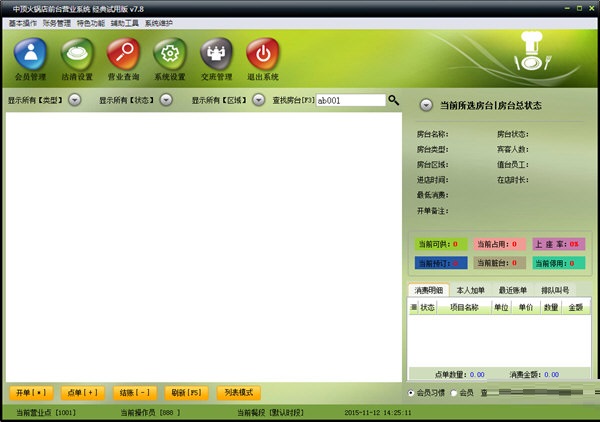Screen dimensions: 600x422
Task: Click the 房台类型 label
Action: [432, 149]
